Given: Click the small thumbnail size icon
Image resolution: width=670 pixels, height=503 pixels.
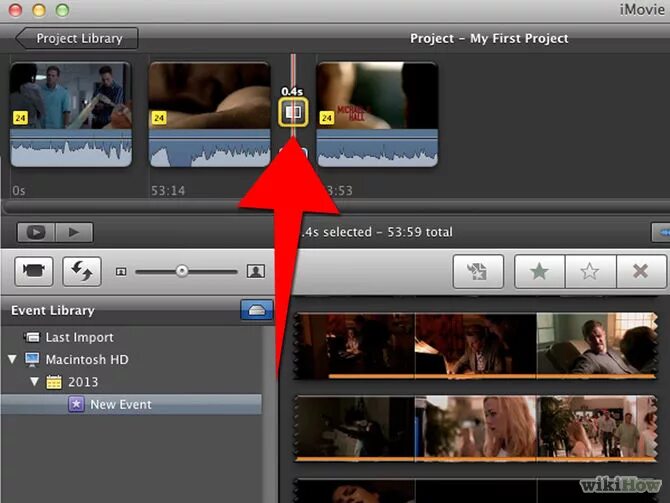Looking at the screenshot, I should pos(121,271).
